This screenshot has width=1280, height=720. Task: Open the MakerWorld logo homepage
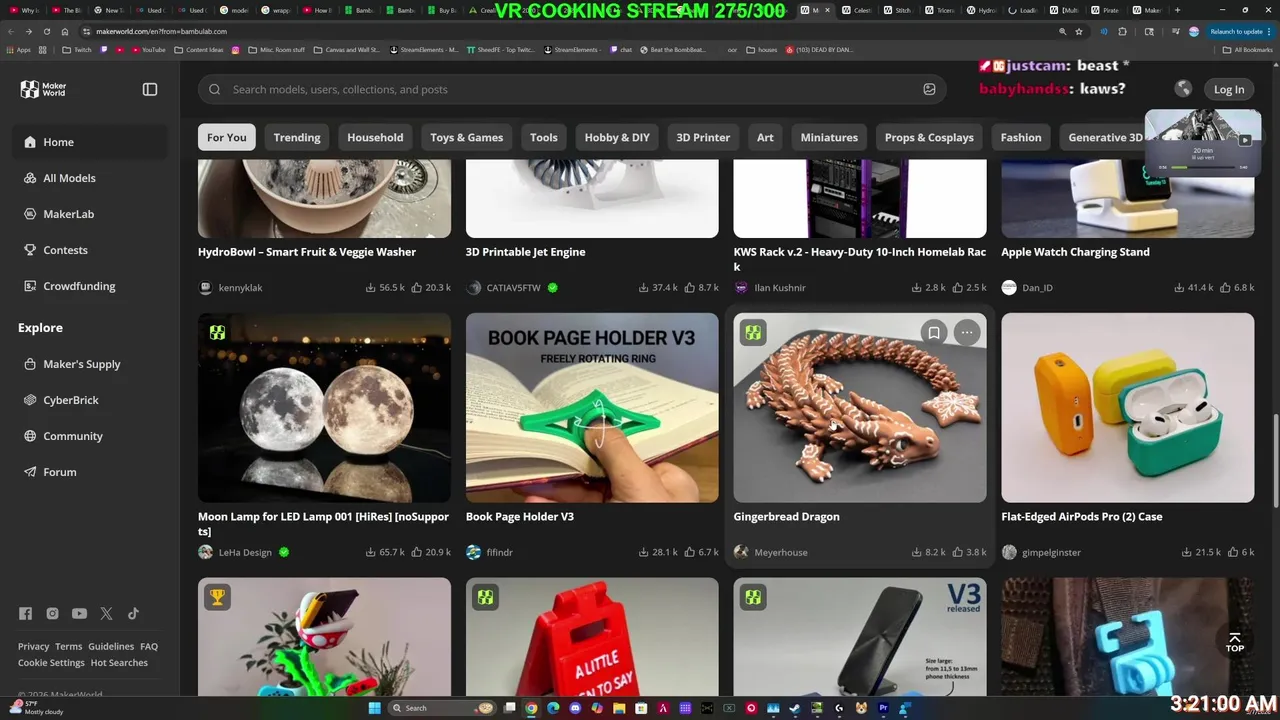coord(43,89)
